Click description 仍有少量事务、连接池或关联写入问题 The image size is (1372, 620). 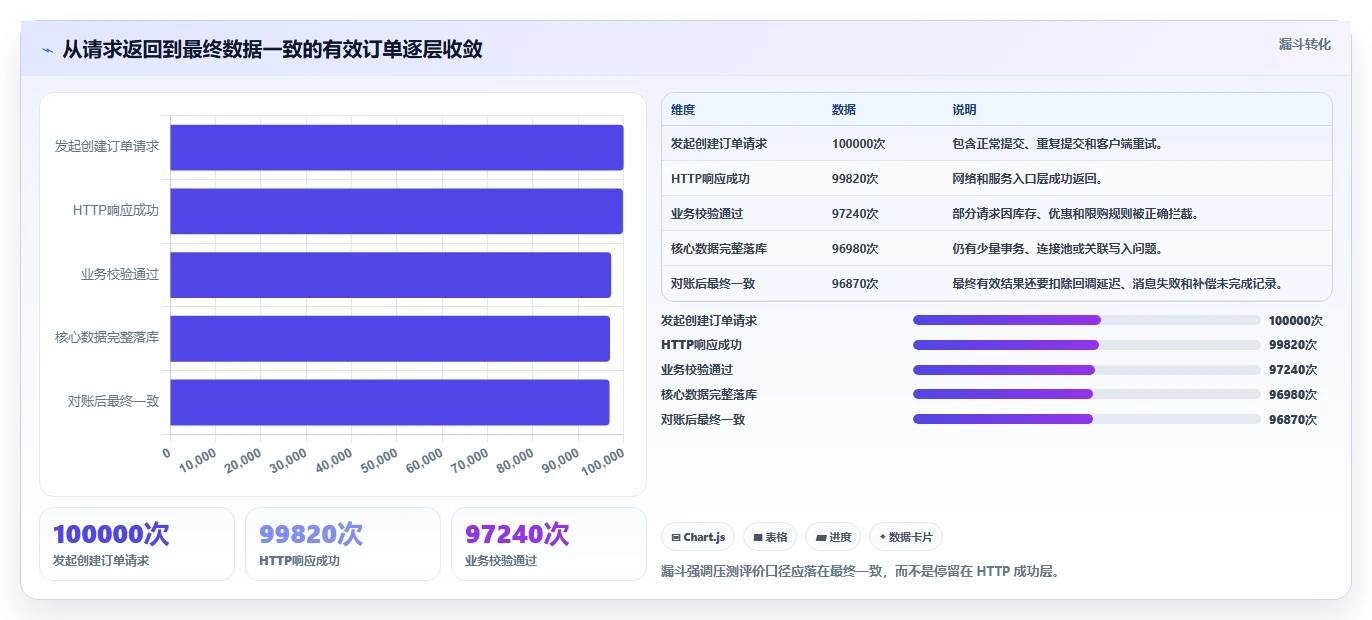tap(1058, 249)
